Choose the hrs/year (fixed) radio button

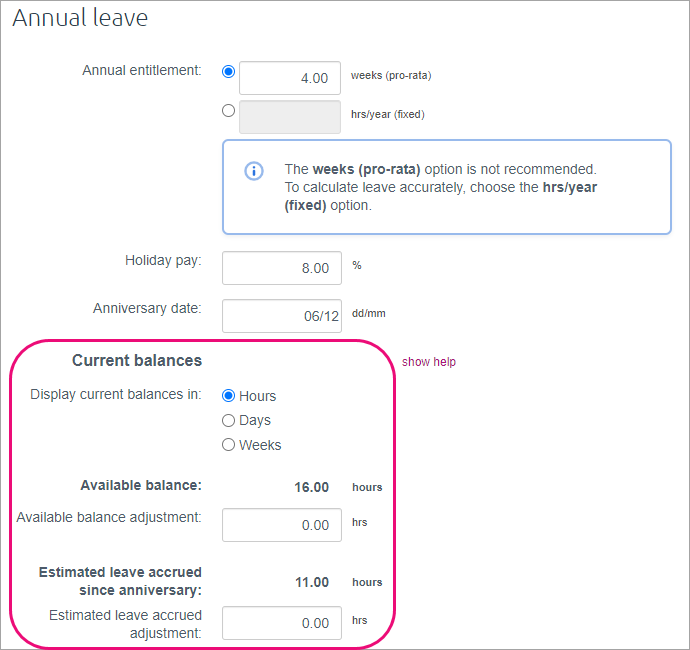[x=229, y=111]
